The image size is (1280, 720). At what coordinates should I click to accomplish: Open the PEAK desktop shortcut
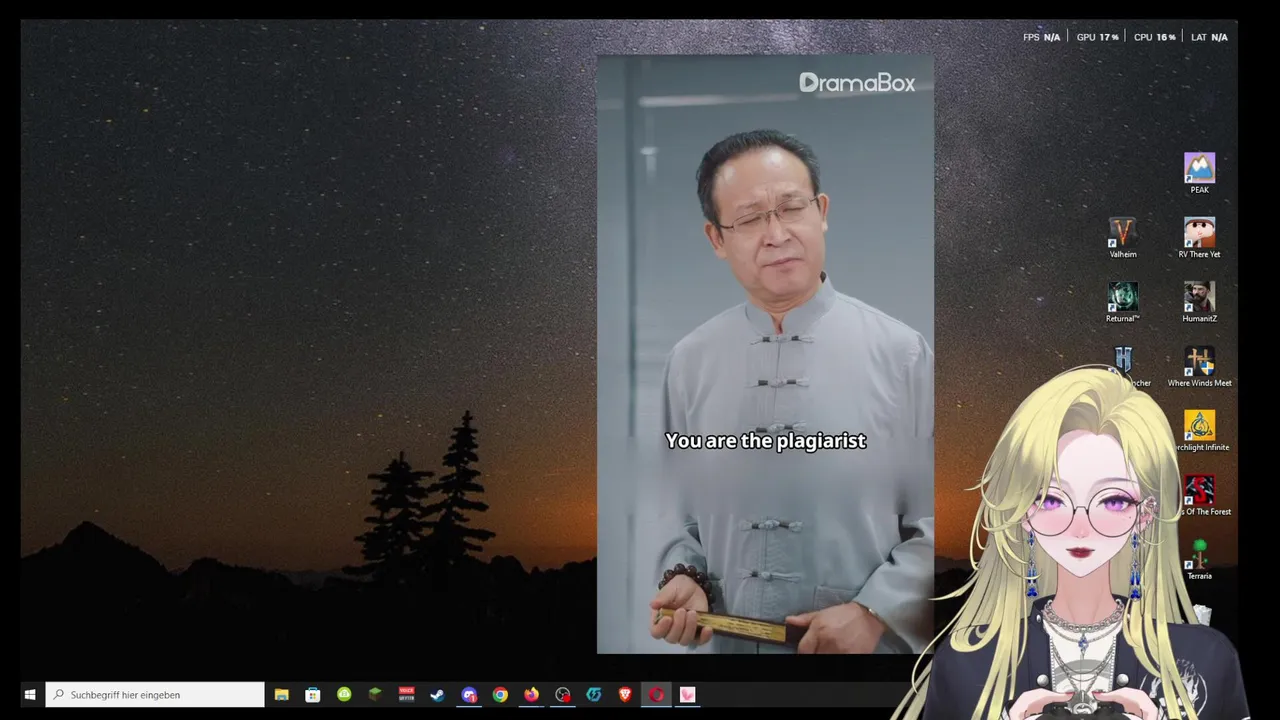tap(1199, 173)
